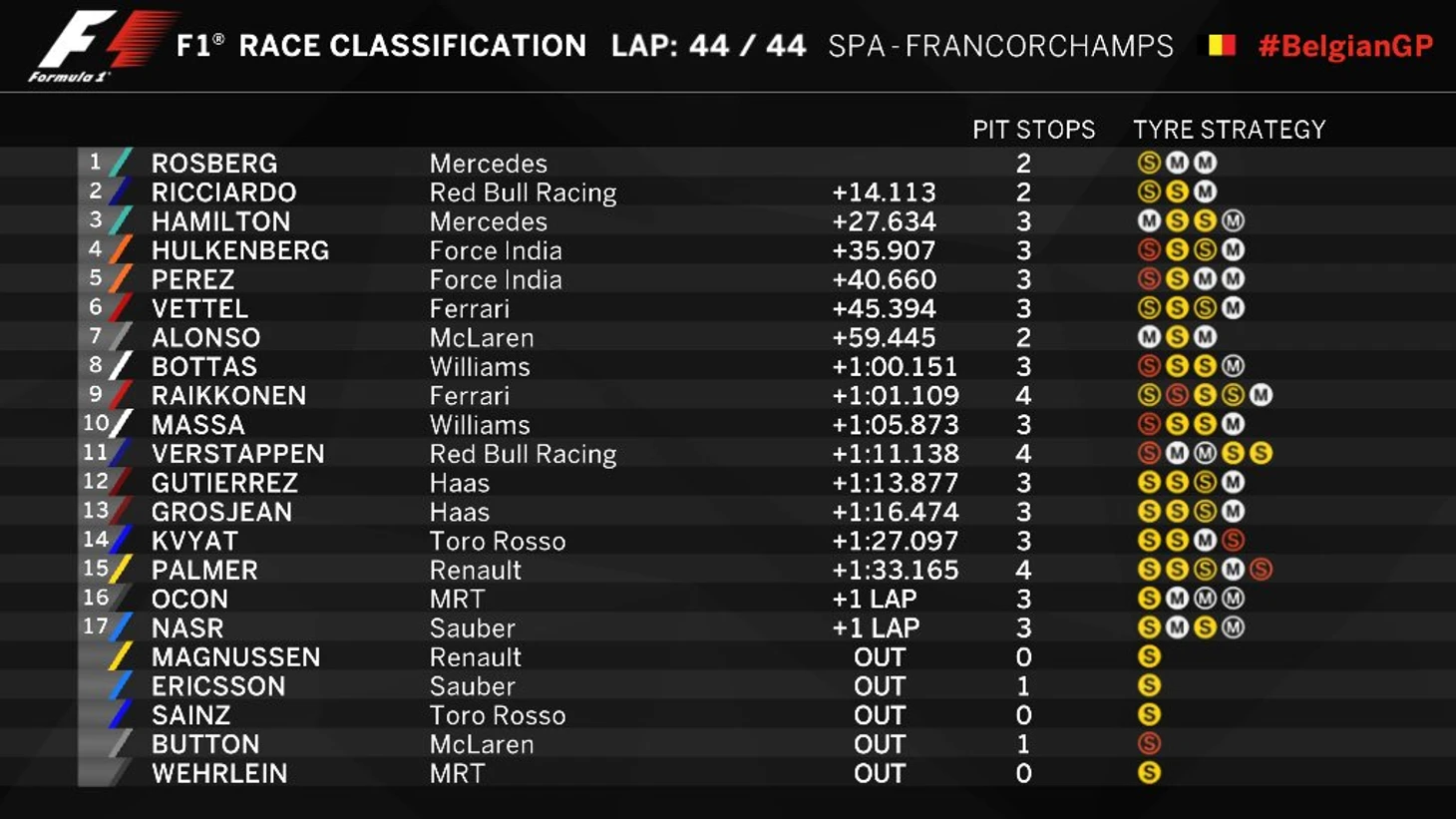Click the yellow Renault team stripe beside PALMER

[120, 570]
